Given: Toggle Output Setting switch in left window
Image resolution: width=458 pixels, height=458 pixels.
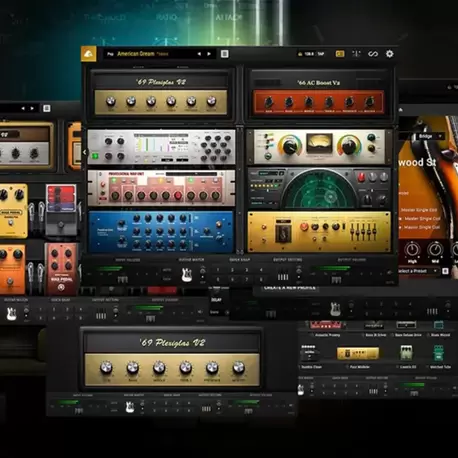Looking at the screenshot, I should coord(115,313).
